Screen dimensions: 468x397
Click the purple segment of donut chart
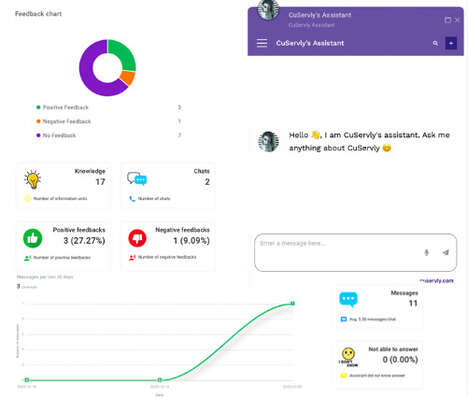click(x=89, y=75)
